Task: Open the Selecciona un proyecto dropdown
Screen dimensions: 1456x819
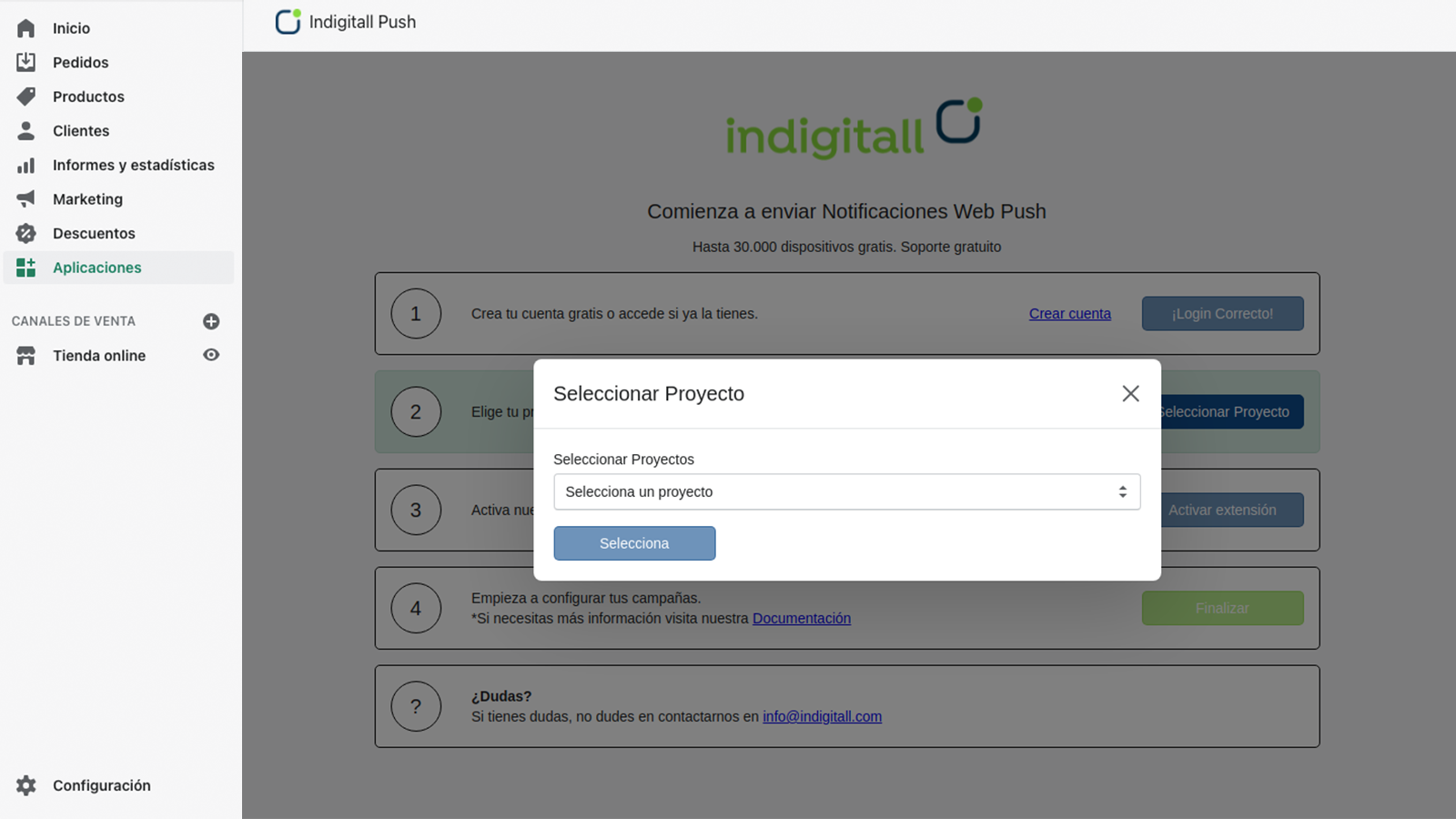Action: click(x=846, y=491)
